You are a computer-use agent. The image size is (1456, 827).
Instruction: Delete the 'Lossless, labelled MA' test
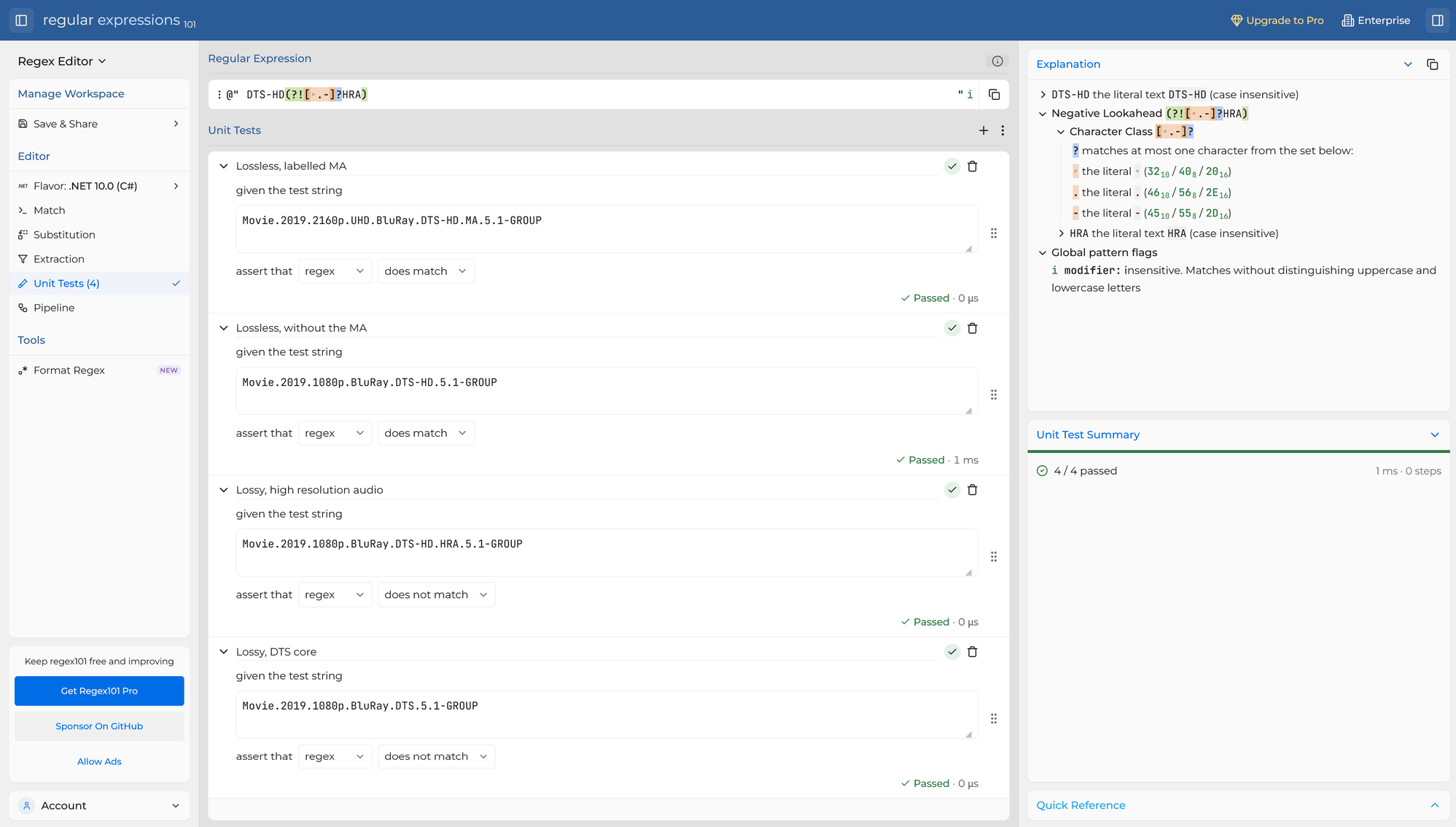pyautogui.click(x=972, y=166)
